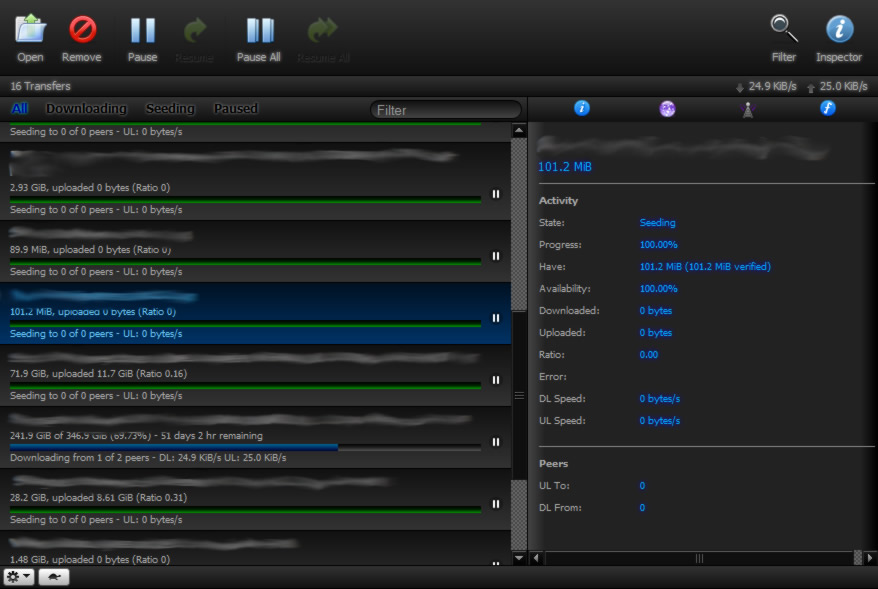The height and width of the screenshot is (589, 878).
Task: Open the settings gear dropdown
Action: [19, 577]
